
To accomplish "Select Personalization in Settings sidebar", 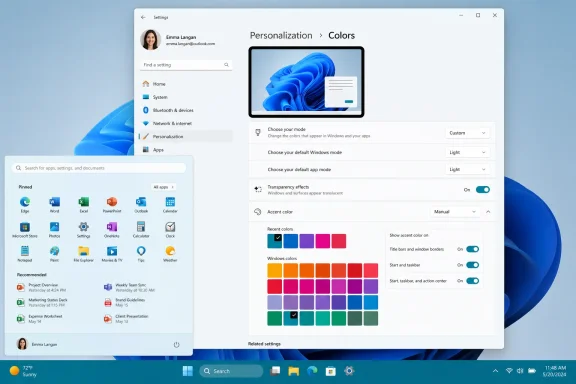I will (x=186, y=136).
